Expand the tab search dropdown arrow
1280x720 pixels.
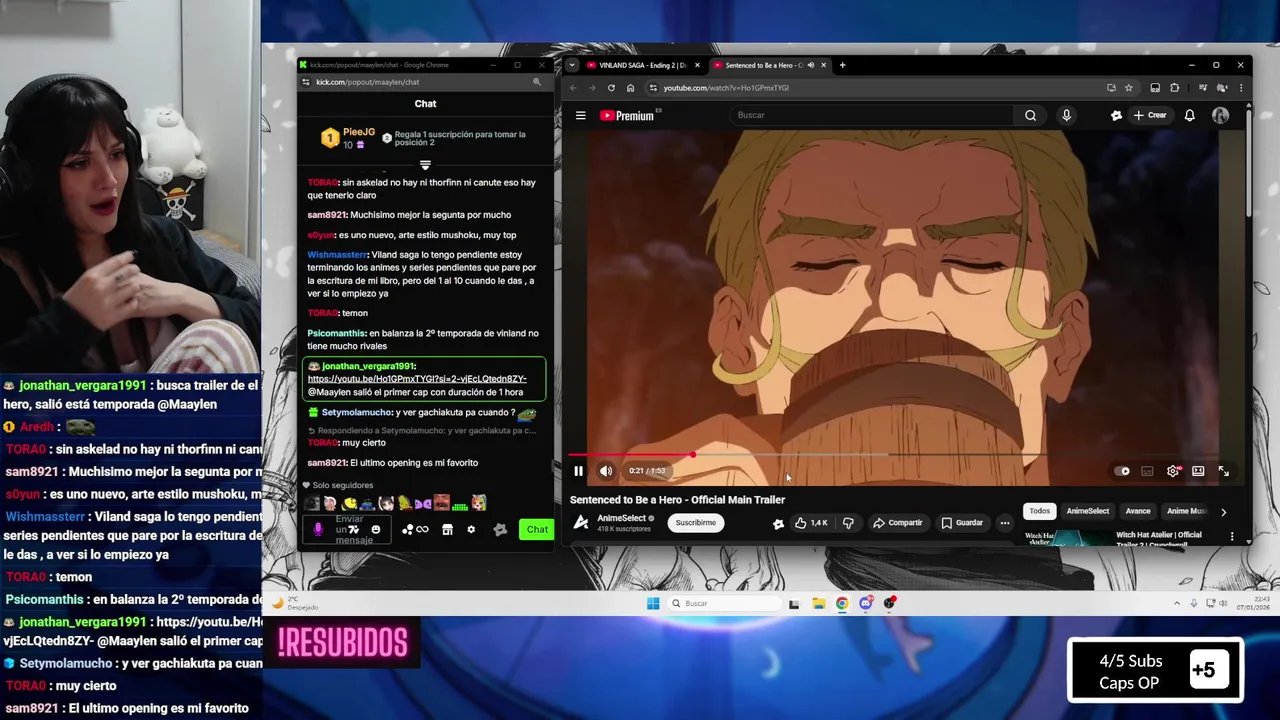pos(571,65)
